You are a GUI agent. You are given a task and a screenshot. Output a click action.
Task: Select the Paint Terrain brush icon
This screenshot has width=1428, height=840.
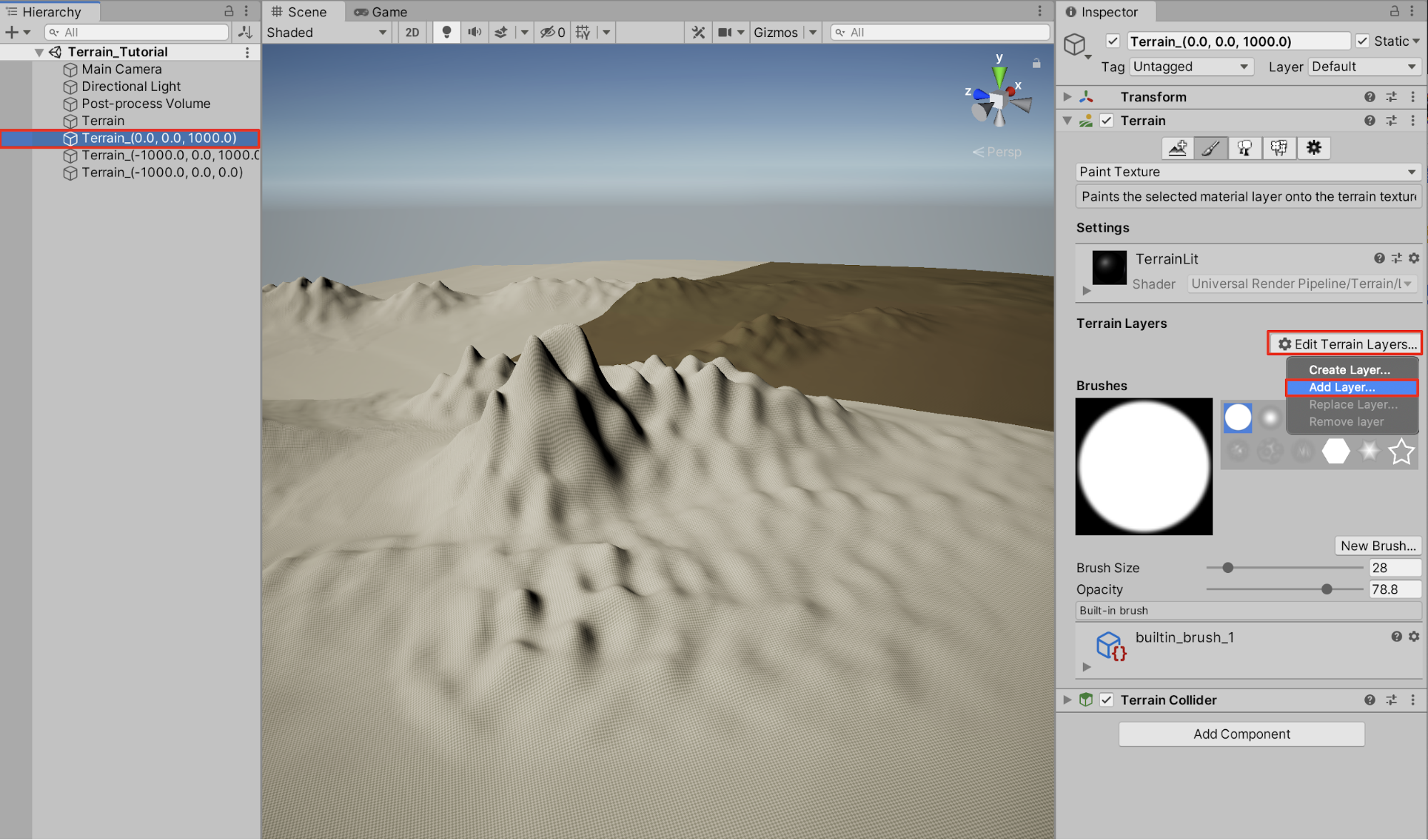pyautogui.click(x=1211, y=148)
